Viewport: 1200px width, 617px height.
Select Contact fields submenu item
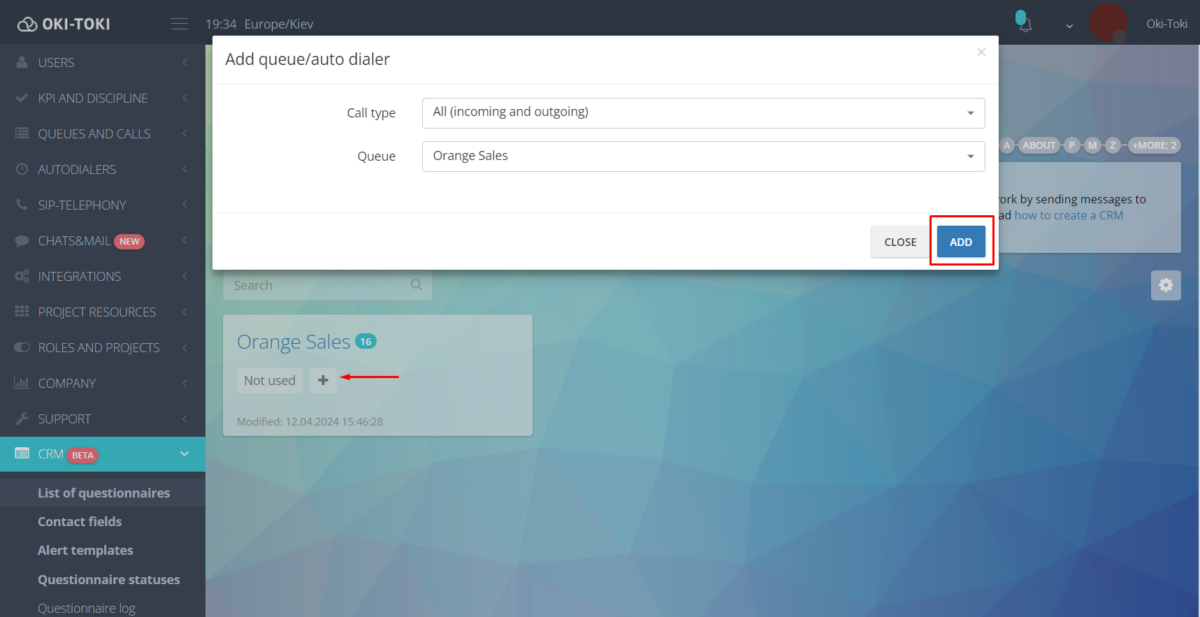[x=80, y=521]
